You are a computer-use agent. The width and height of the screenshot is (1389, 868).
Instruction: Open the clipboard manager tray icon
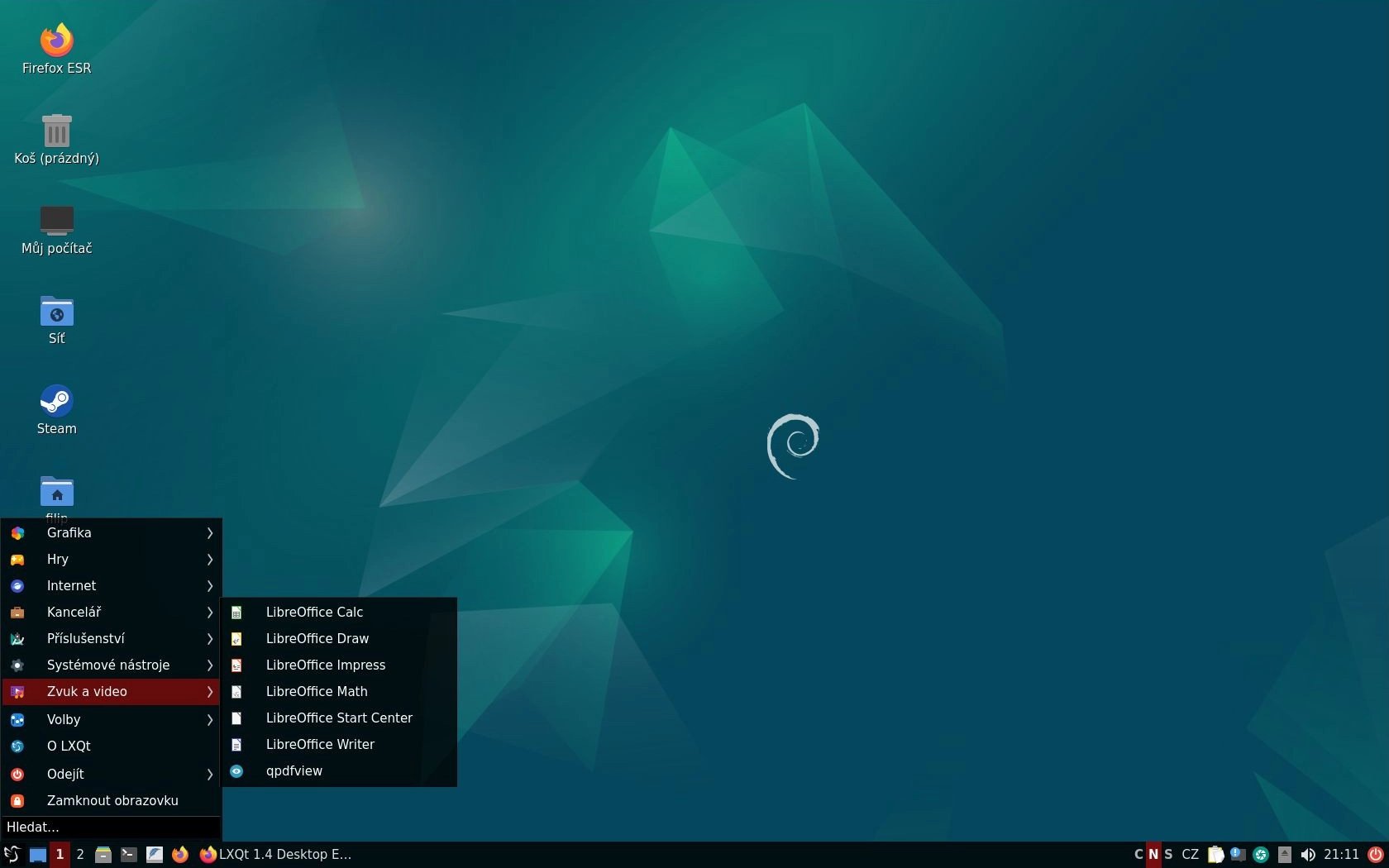click(1215, 855)
